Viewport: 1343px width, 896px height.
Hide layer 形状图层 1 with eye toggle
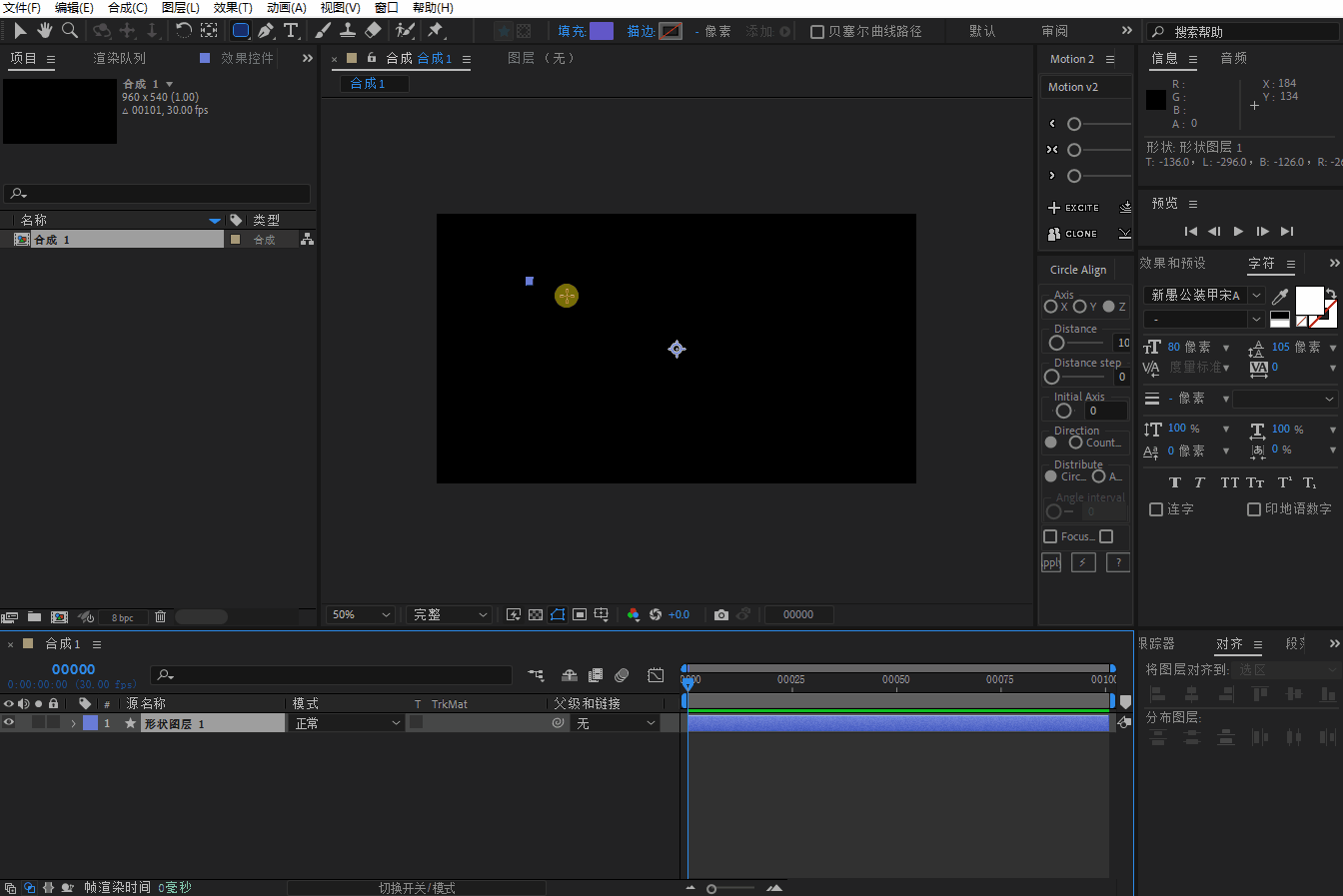[9, 722]
